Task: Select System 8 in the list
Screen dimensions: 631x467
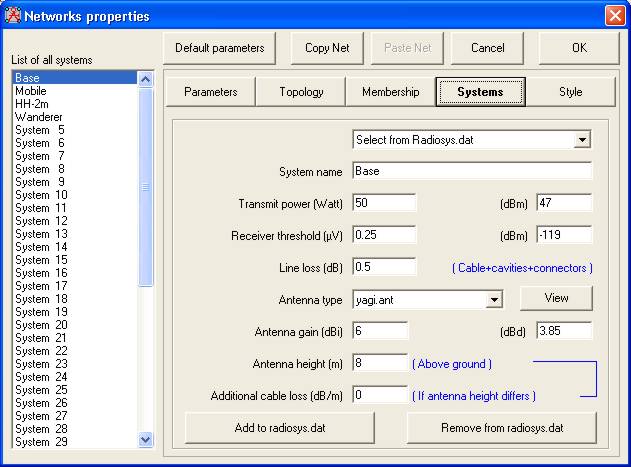Action: pos(75,169)
